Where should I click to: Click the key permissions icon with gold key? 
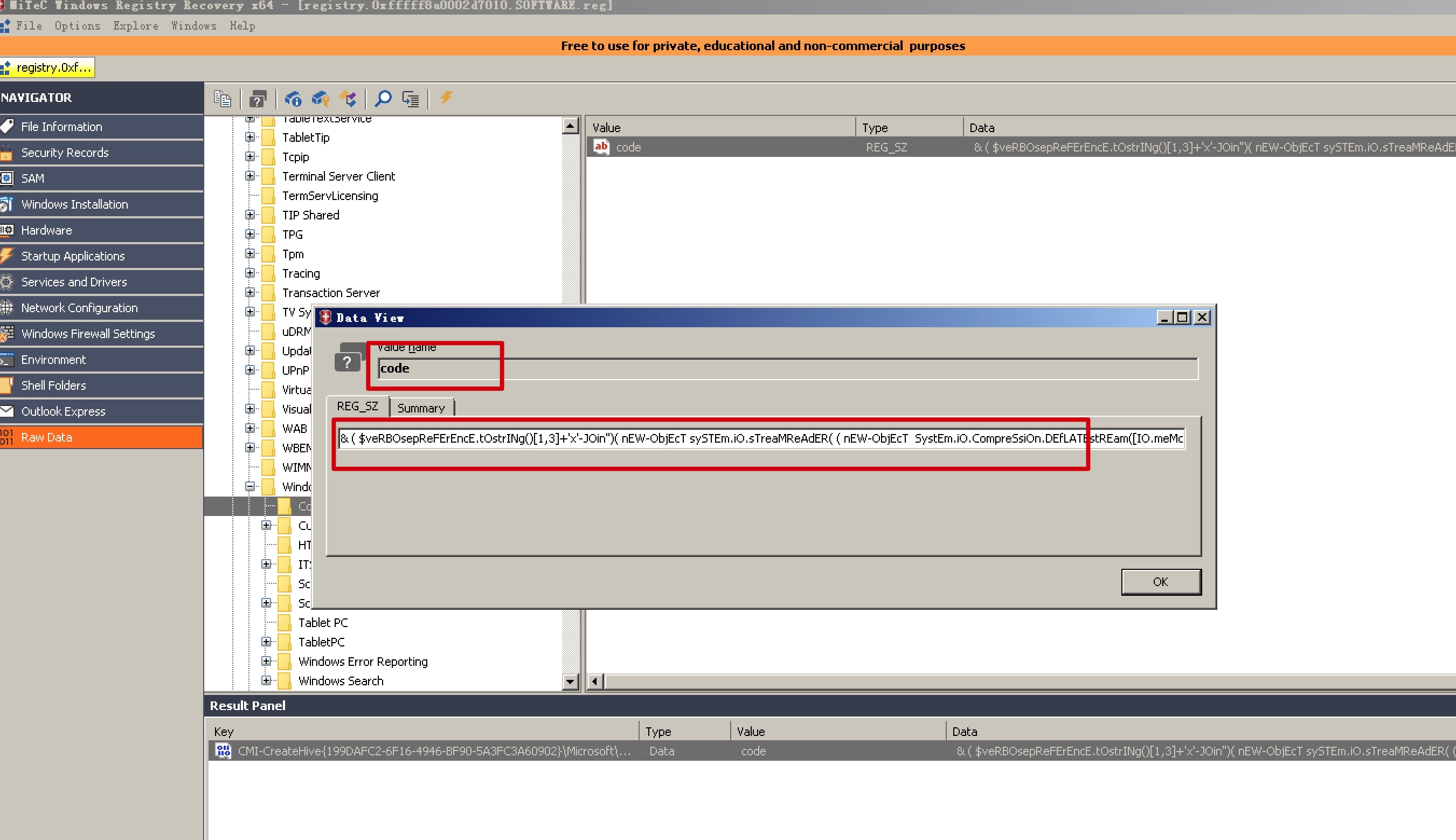[x=320, y=99]
